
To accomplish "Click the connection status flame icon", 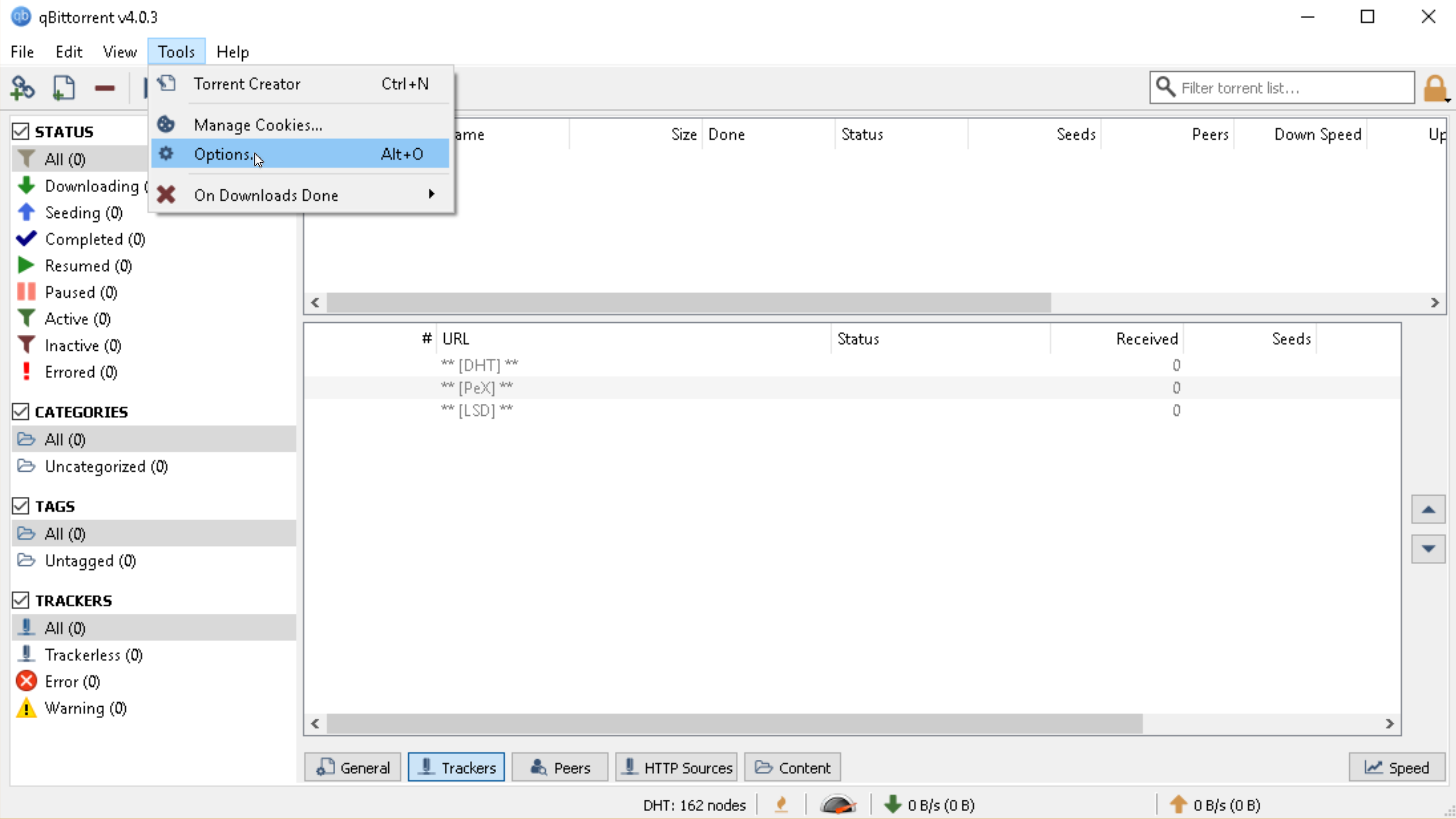I will click(782, 804).
